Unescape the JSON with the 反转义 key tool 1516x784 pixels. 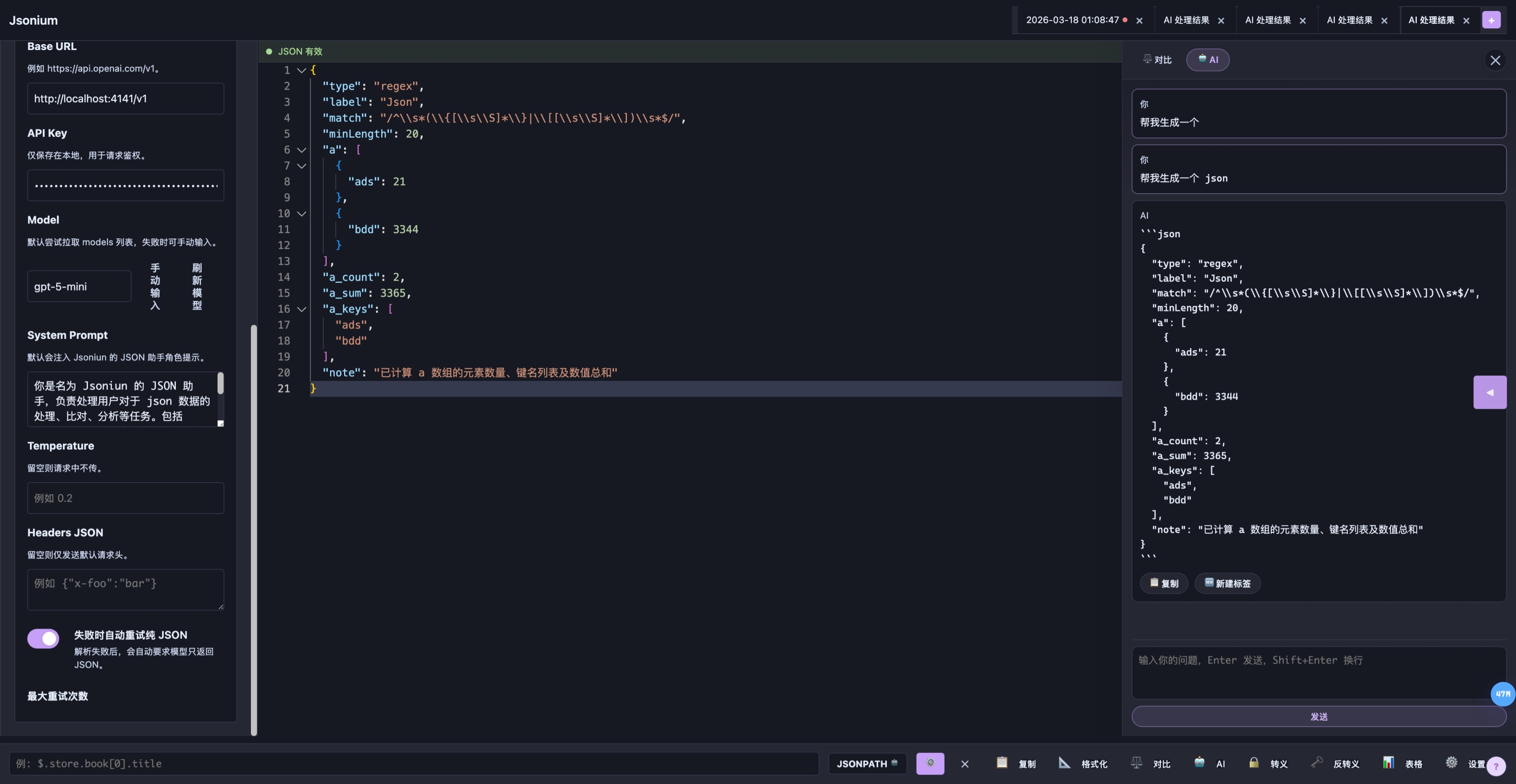point(1335,763)
